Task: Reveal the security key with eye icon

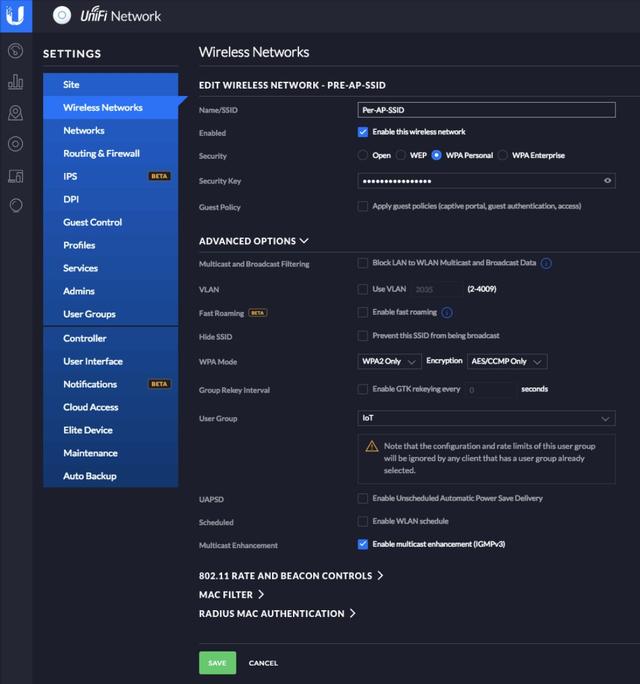Action: coord(607,181)
